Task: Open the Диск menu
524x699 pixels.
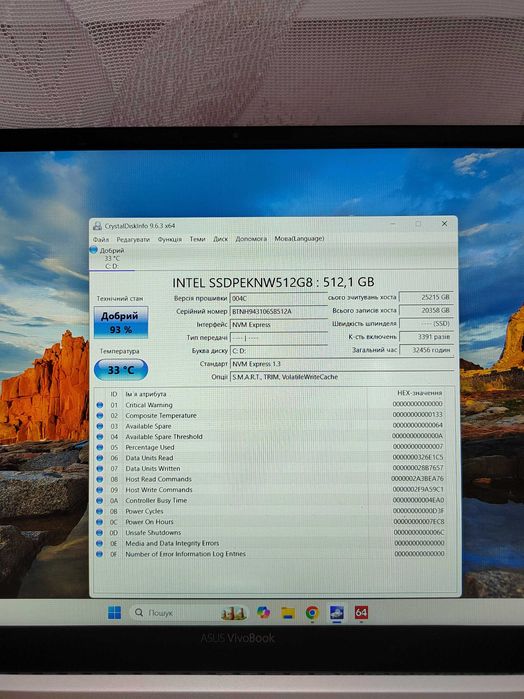Action: [220, 239]
